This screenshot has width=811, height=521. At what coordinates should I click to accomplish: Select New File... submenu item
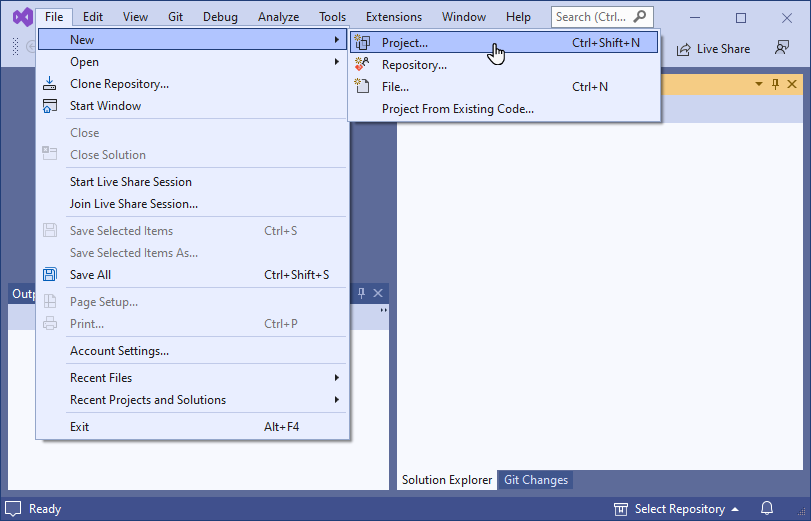click(x=504, y=87)
